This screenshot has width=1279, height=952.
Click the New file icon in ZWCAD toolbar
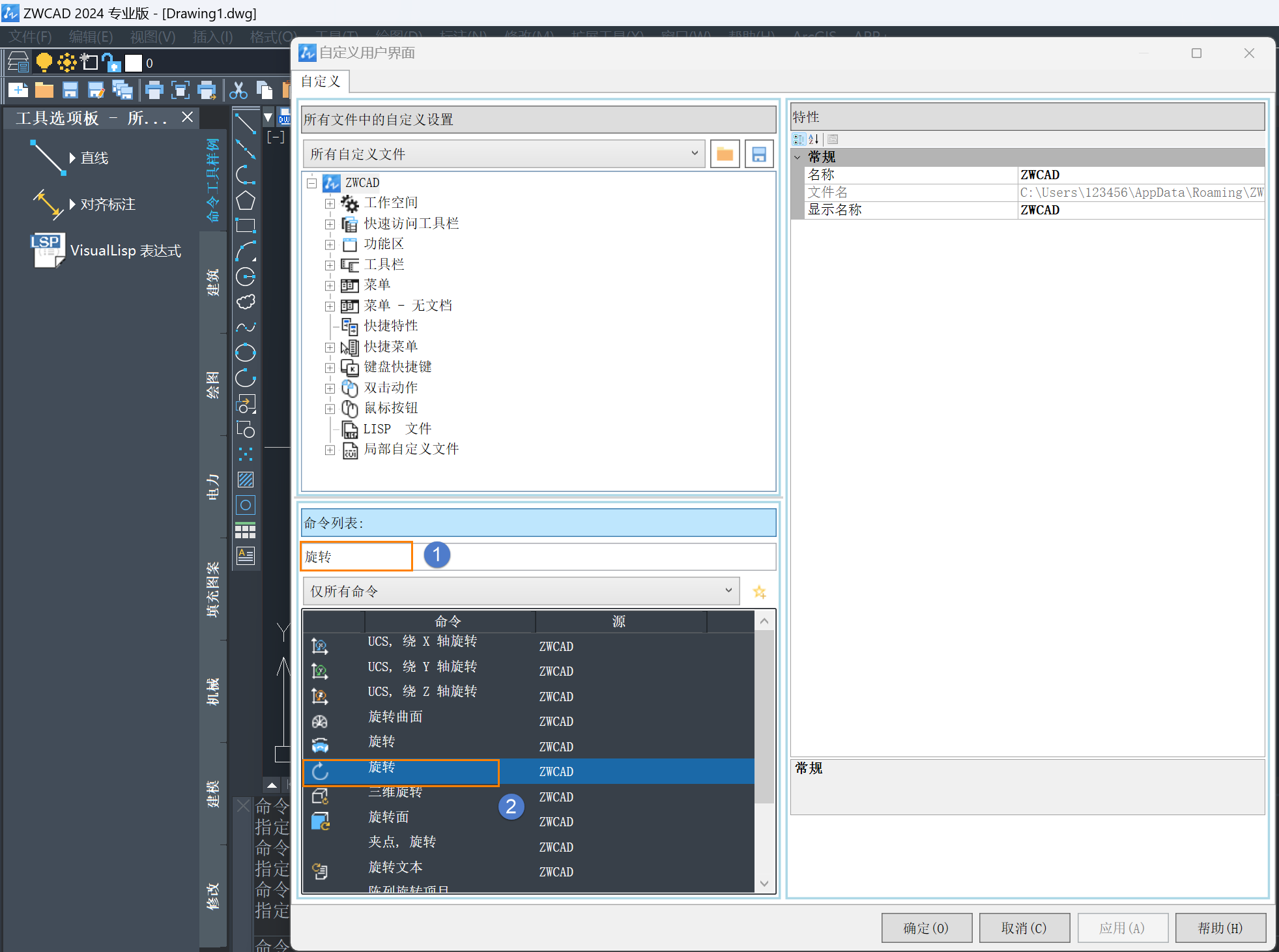click(x=18, y=90)
